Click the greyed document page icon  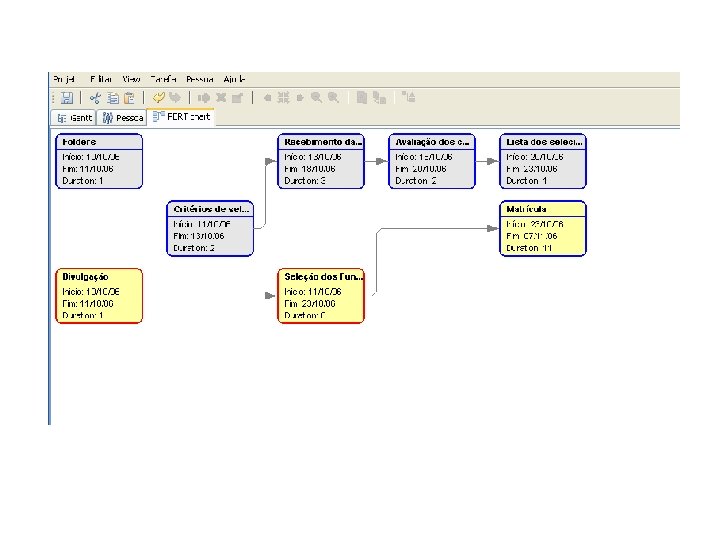tap(362, 97)
